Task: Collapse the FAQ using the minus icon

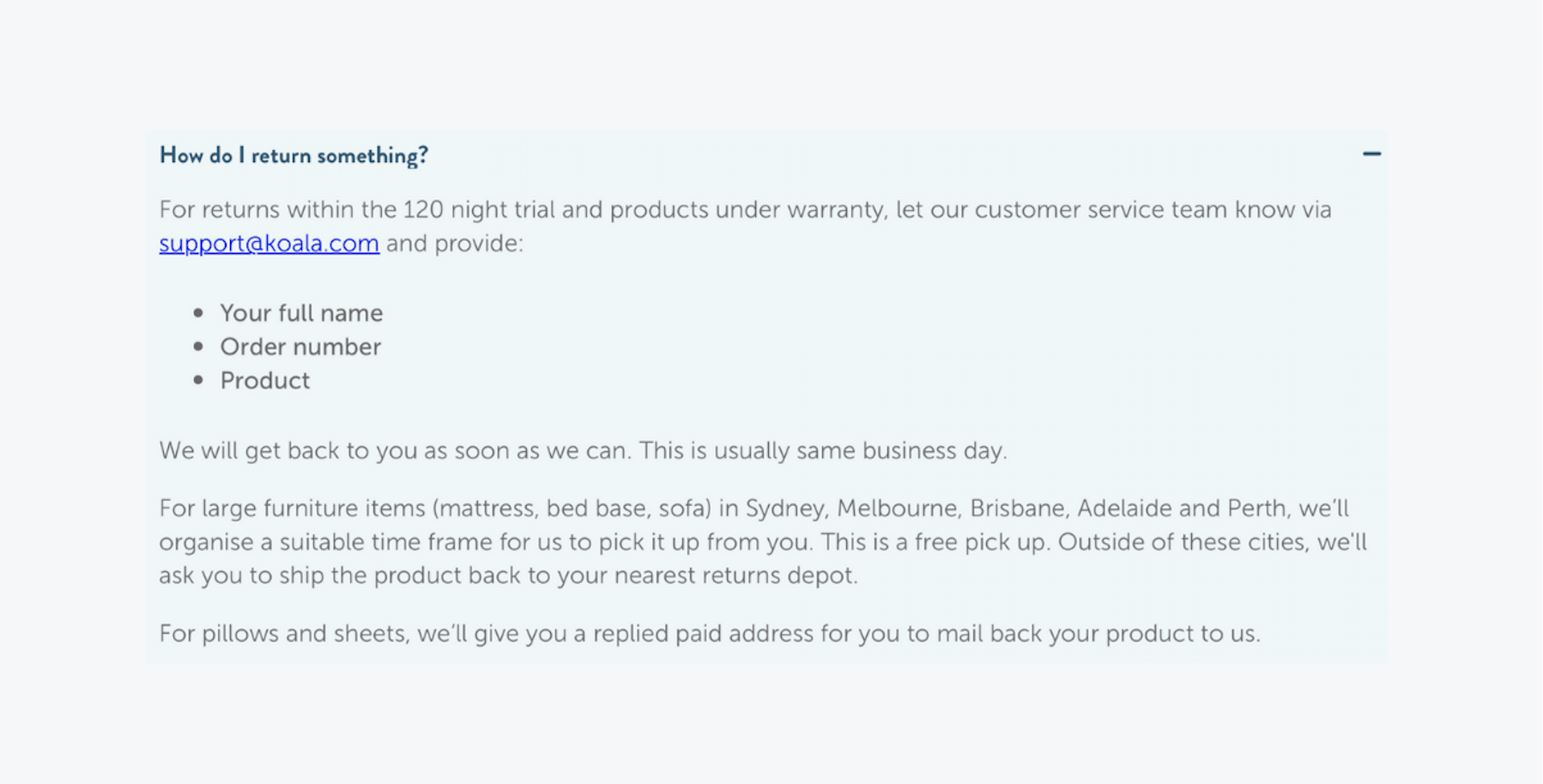Action: click(x=1371, y=154)
